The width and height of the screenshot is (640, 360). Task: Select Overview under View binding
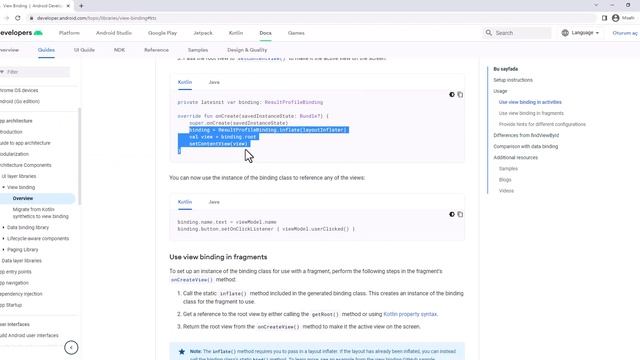coord(23,198)
